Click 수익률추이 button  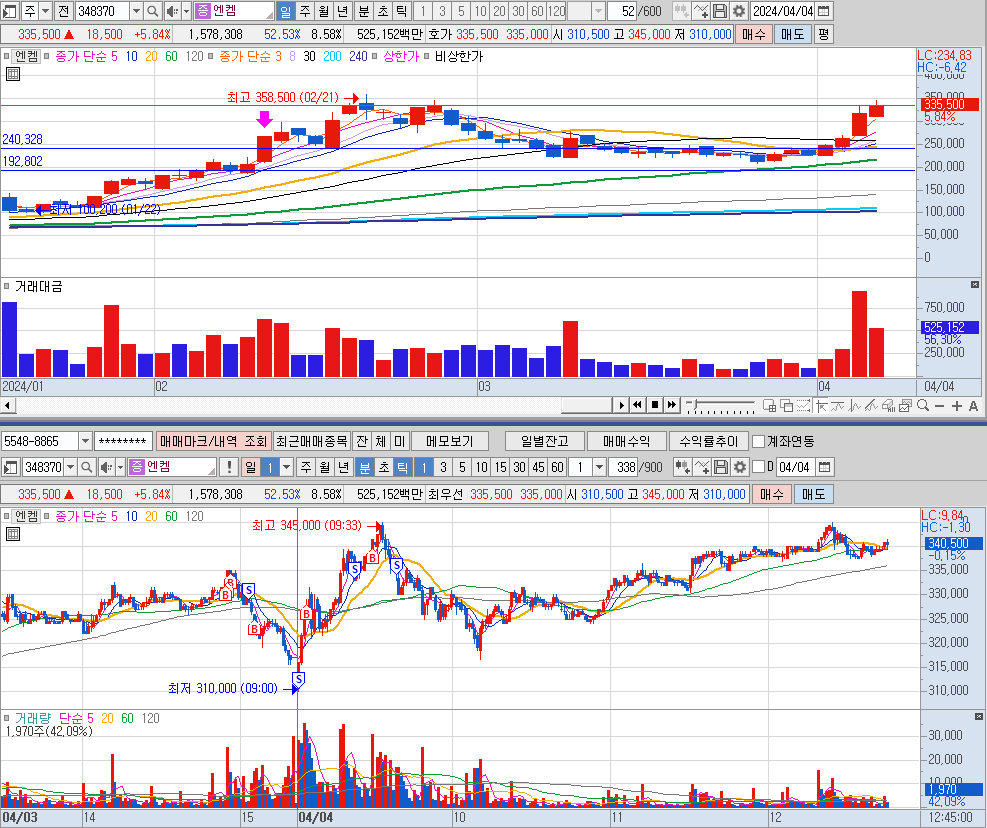coord(708,441)
